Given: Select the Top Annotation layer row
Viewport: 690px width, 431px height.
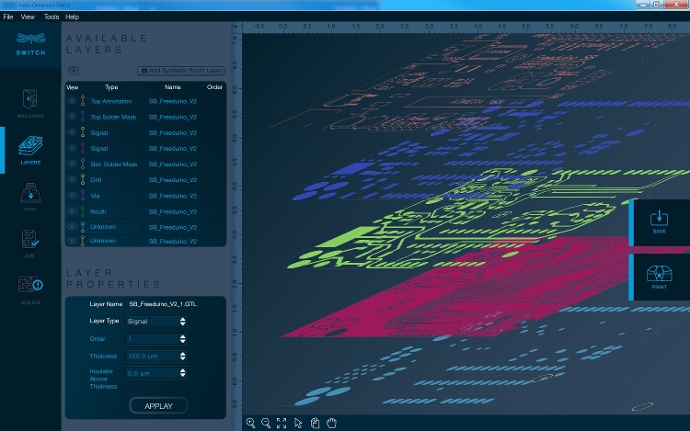Looking at the screenshot, I should (145, 101).
